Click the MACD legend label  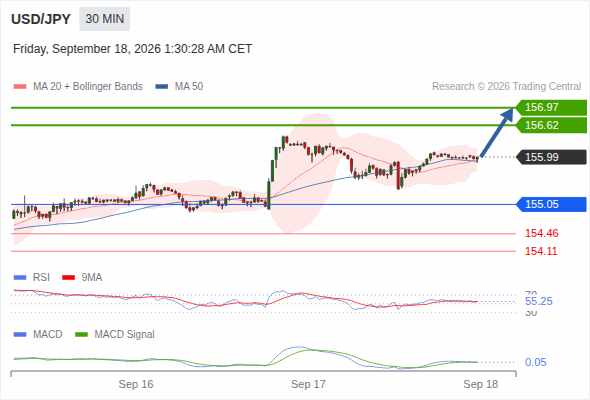coord(48,335)
